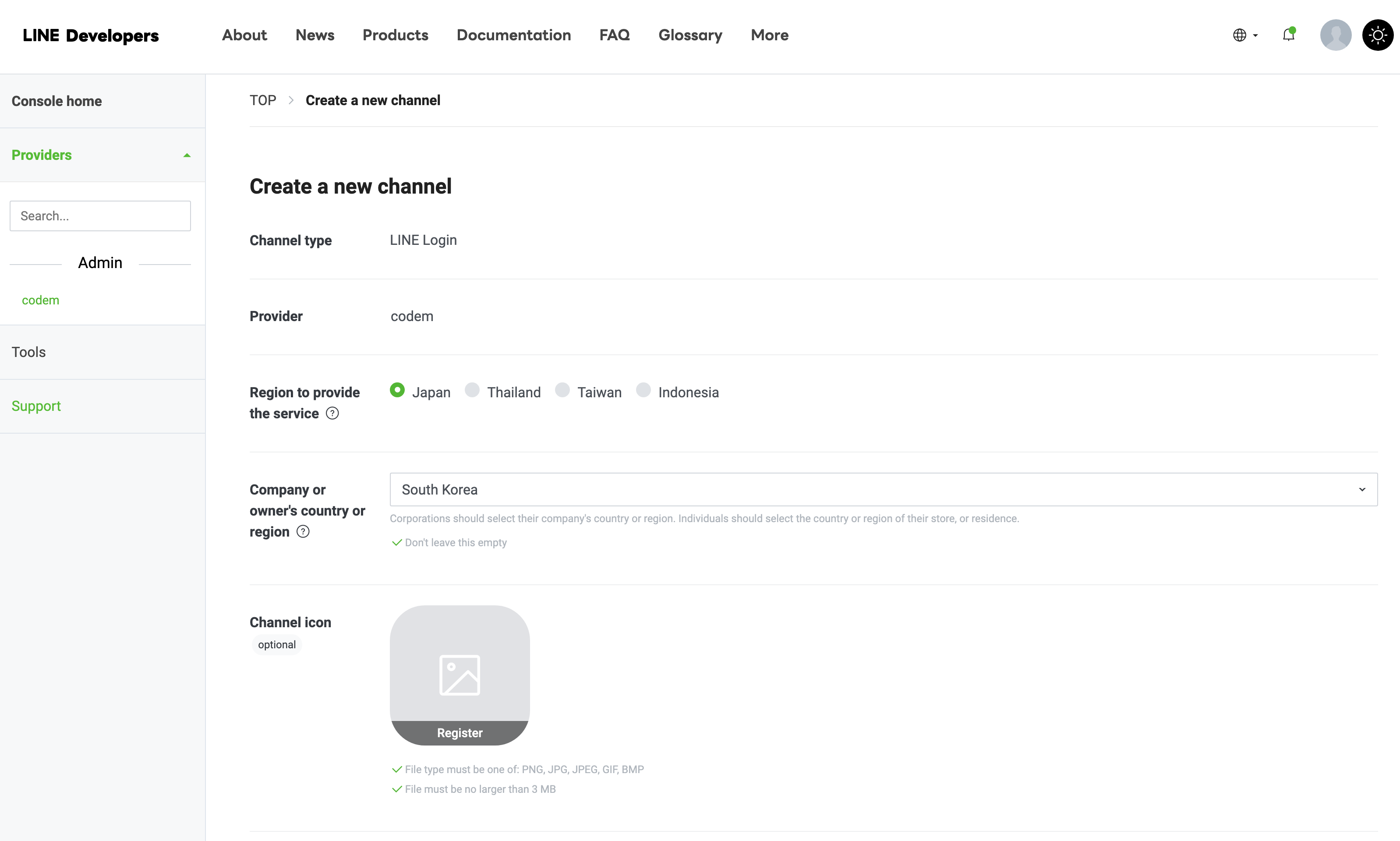Viewport: 1400px width, 841px height.
Task: Open the News menu item
Action: [x=315, y=35]
